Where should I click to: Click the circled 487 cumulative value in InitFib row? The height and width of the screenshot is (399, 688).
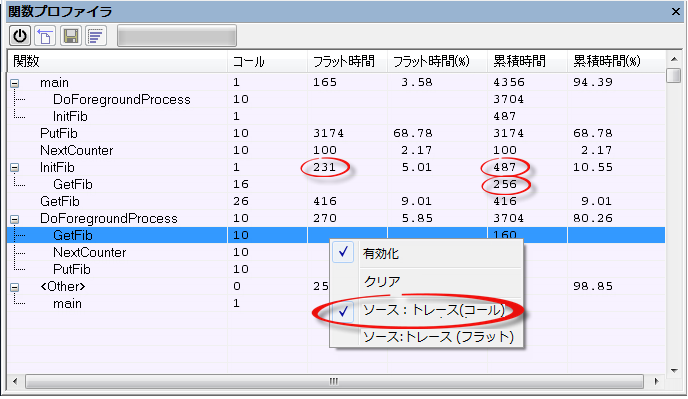505,167
